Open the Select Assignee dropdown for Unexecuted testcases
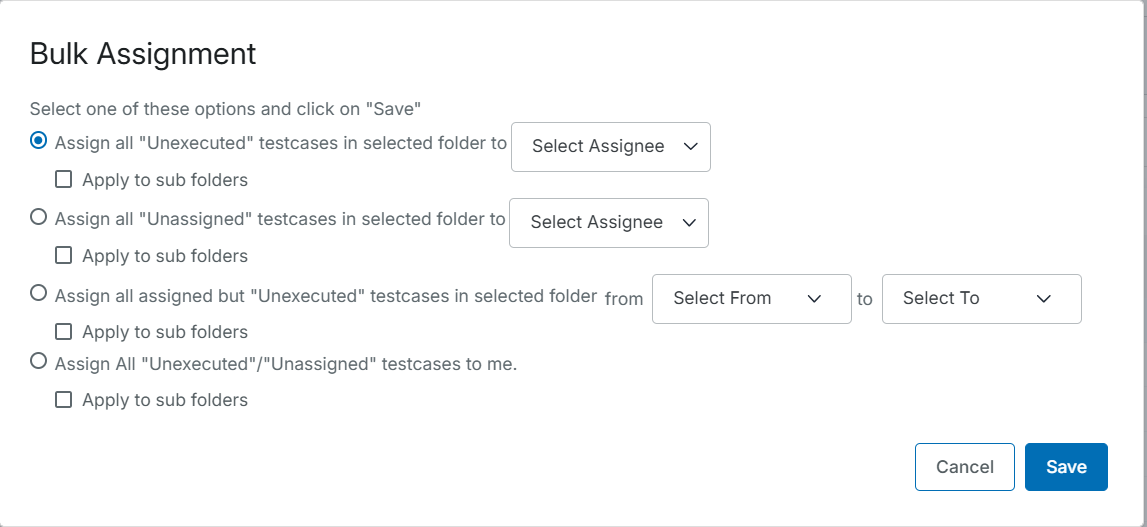1147x527 pixels. click(610, 146)
